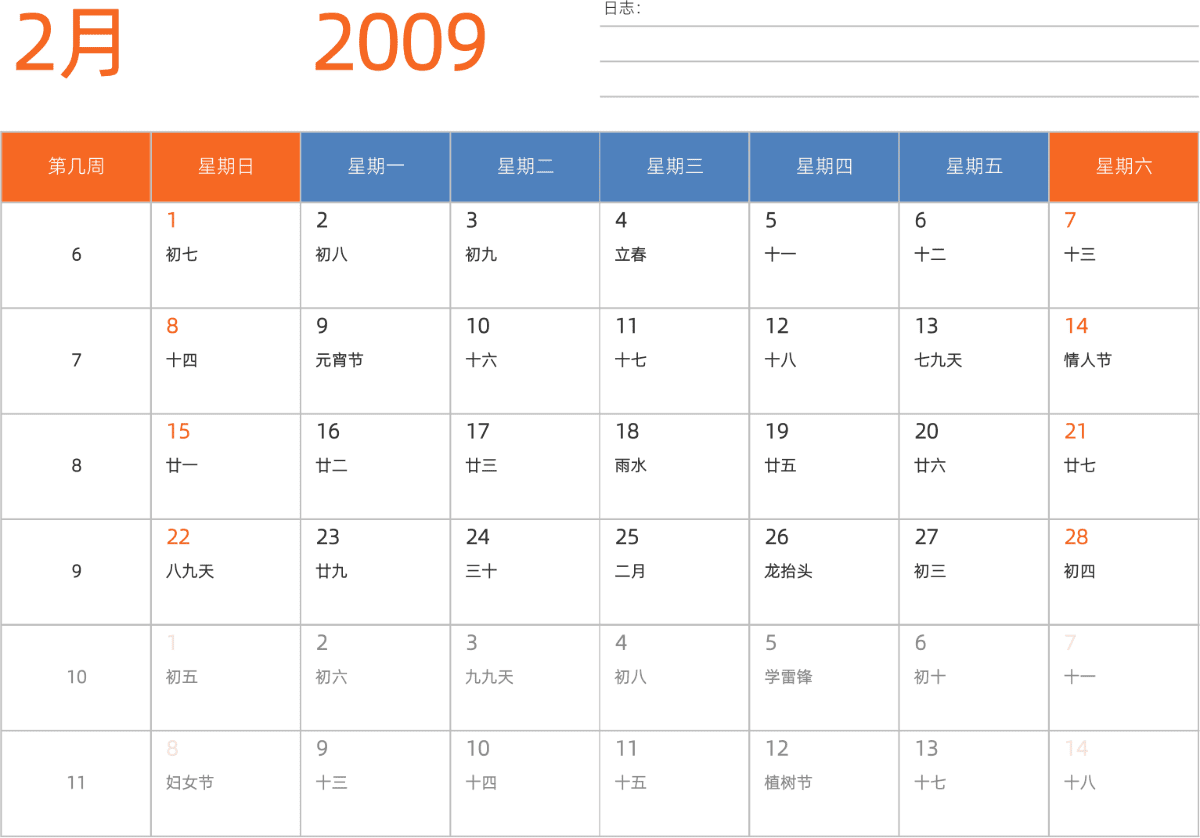This screenshot has width=1200, height=838.
Task: Select the 星期日 column header
Action: click(x=226, y=167)
